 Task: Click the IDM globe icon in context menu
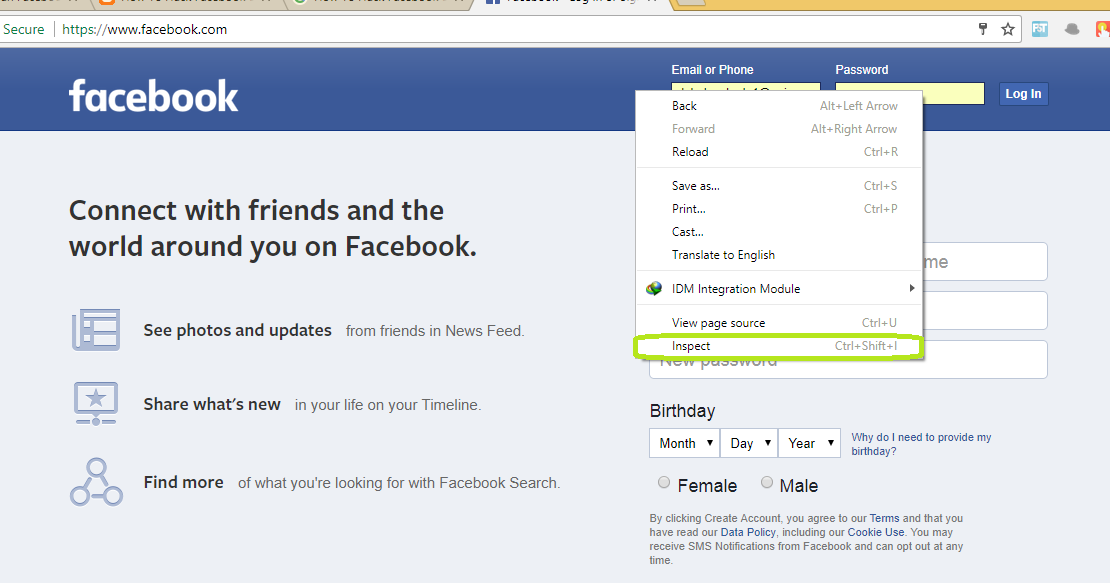pos(654,289)
